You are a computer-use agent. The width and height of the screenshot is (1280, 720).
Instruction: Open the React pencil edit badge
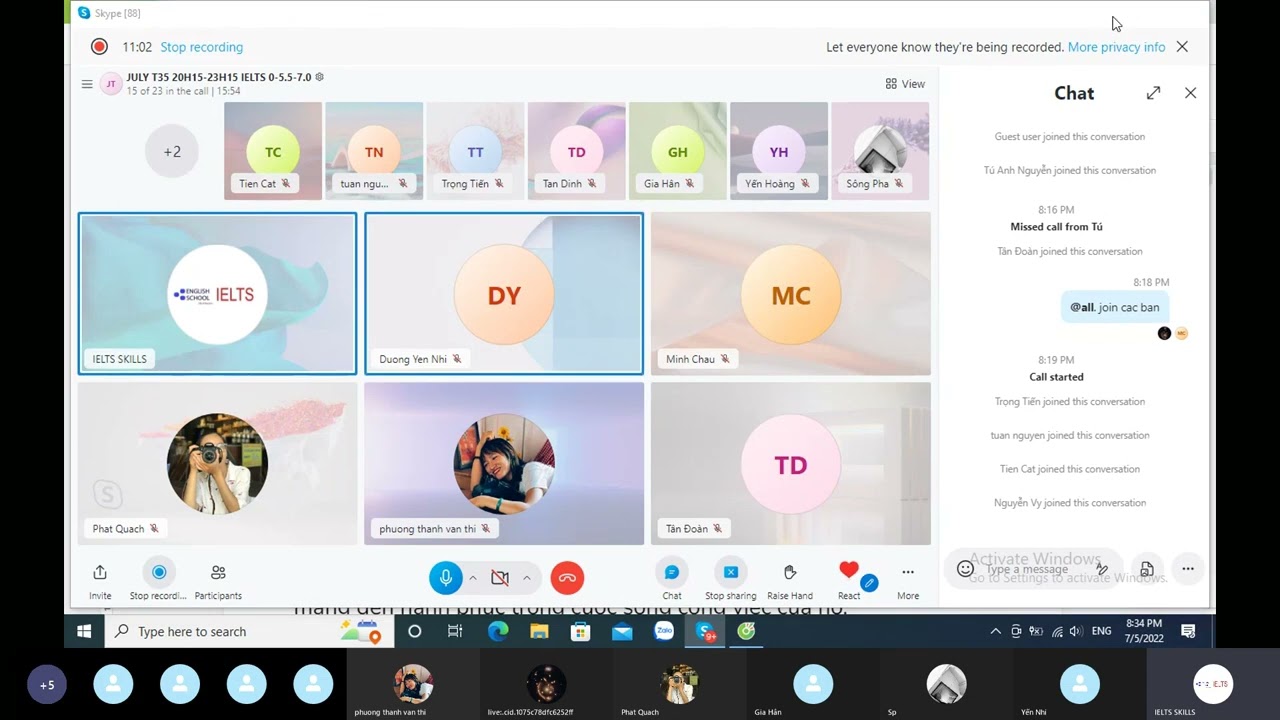coord(869,582)
